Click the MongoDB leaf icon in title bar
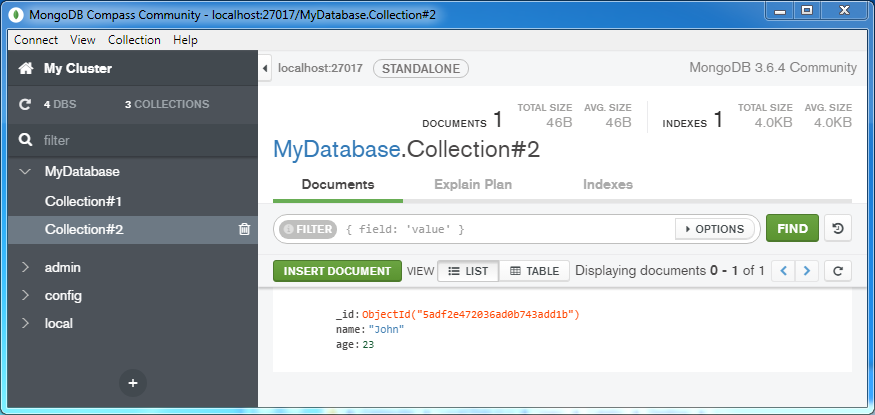 click(18, 15)
